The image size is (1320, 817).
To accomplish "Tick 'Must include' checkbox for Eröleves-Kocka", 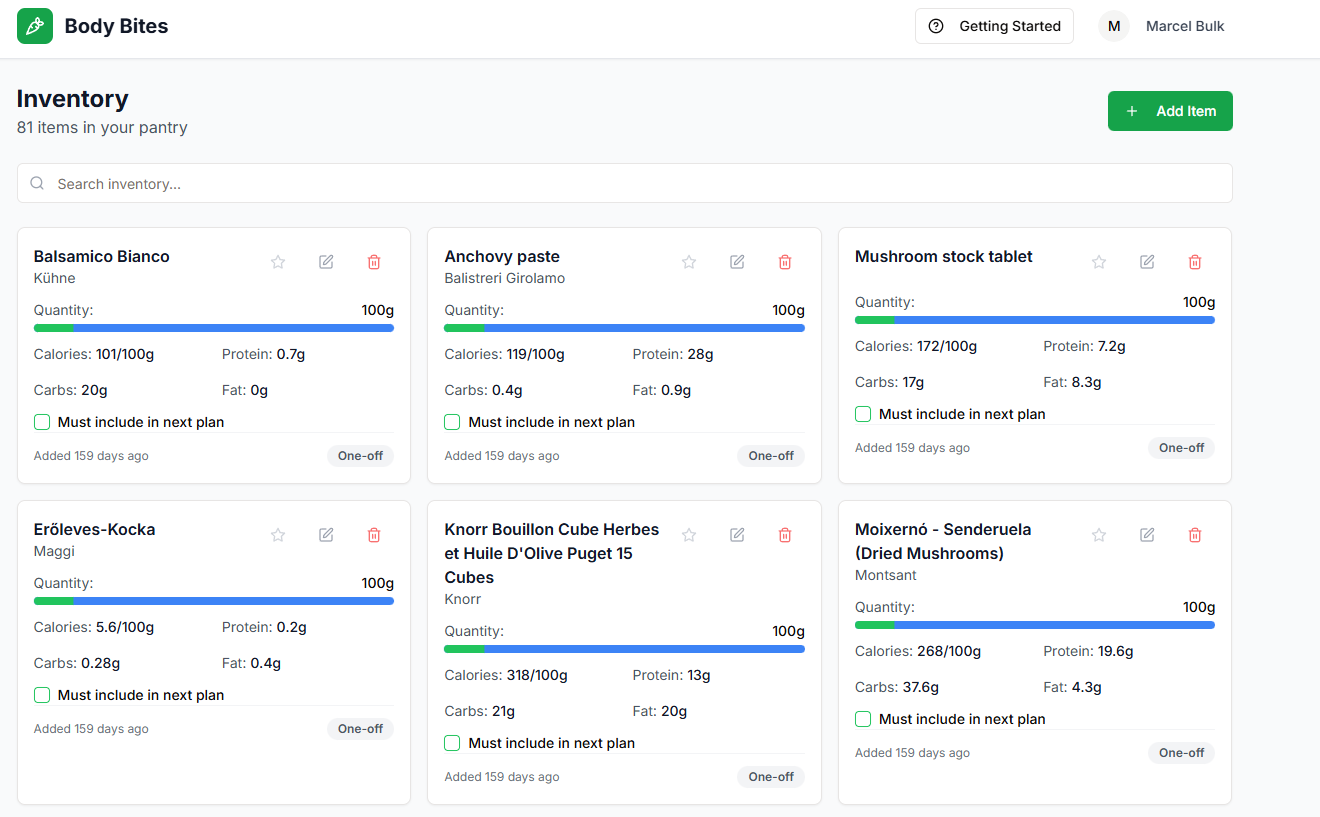I will (42, 695).
